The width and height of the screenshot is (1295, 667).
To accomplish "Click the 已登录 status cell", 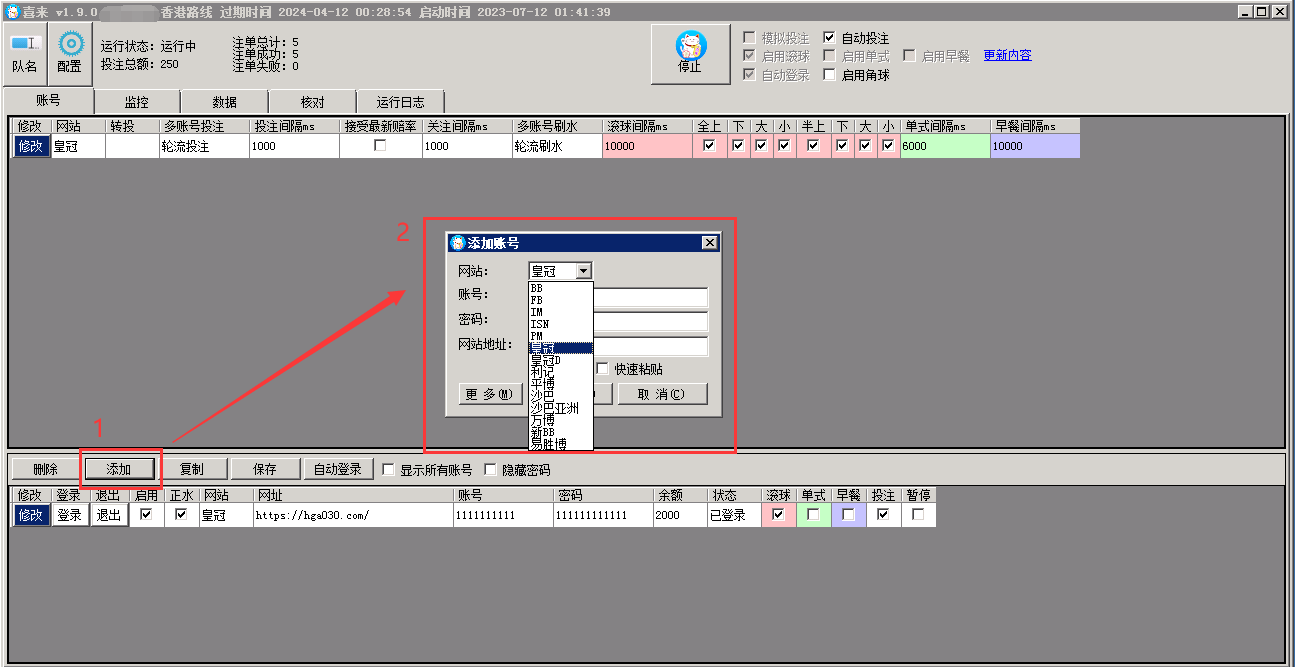I will click(x=733, y=515).
